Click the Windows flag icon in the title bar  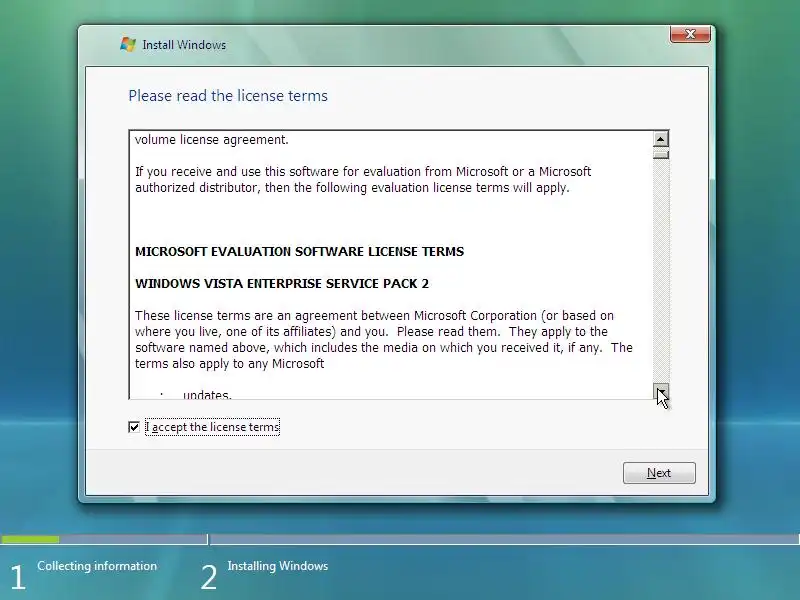click(128, 44)
